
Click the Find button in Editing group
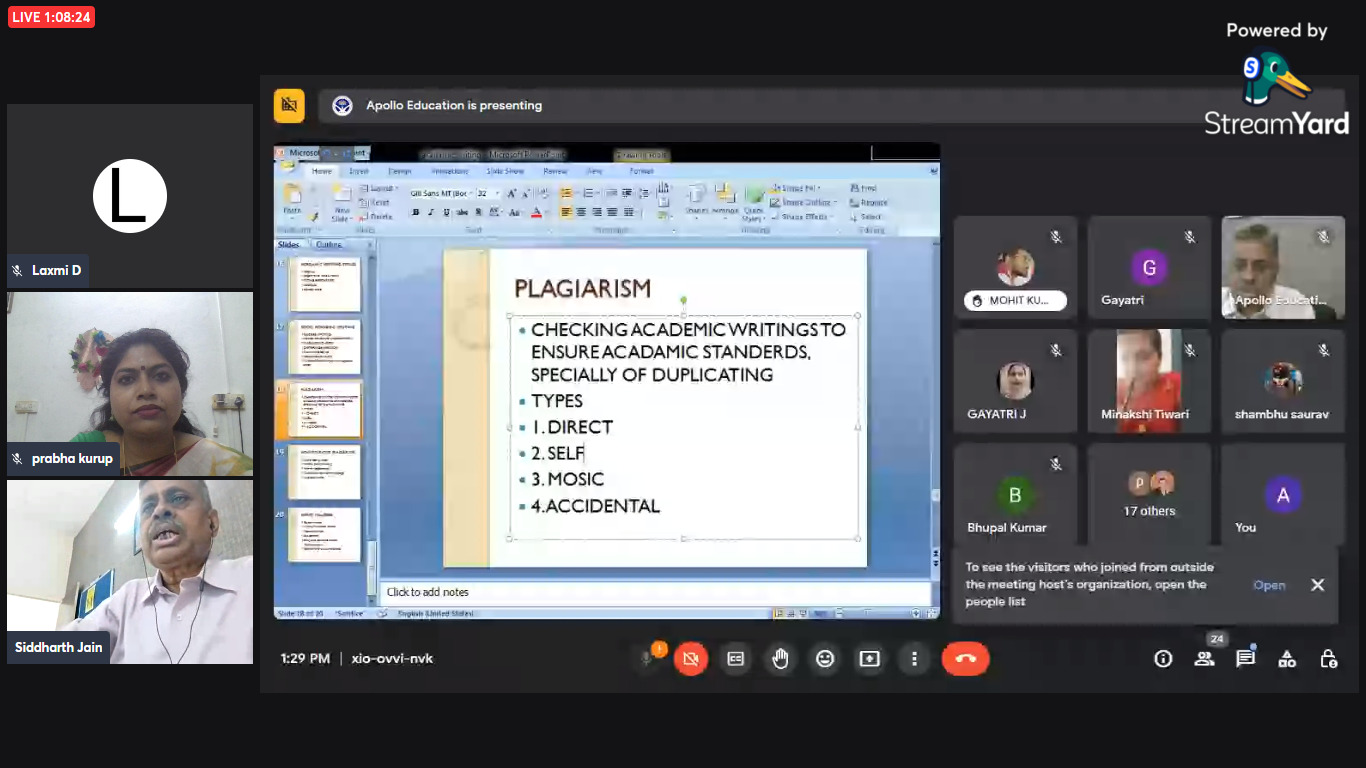863,188
